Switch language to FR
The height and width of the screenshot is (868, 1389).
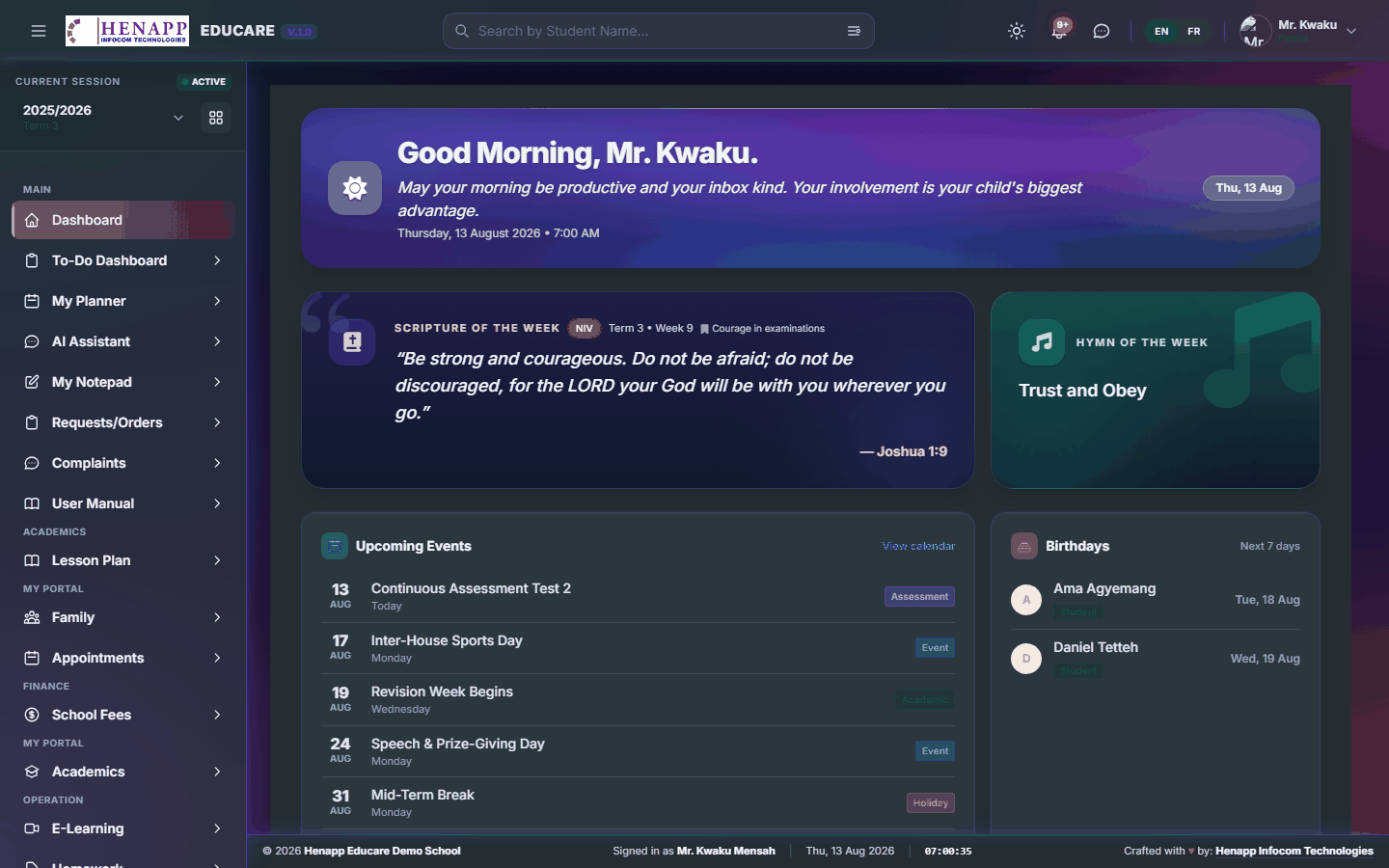1194,31
